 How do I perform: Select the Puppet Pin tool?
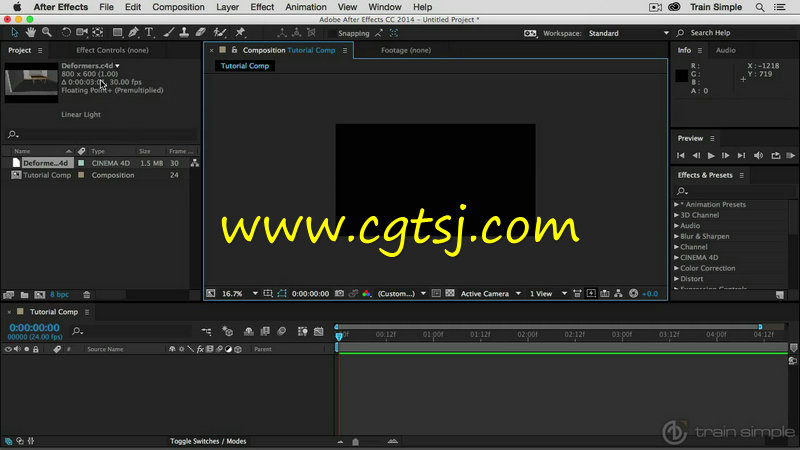tap(240, 33)
